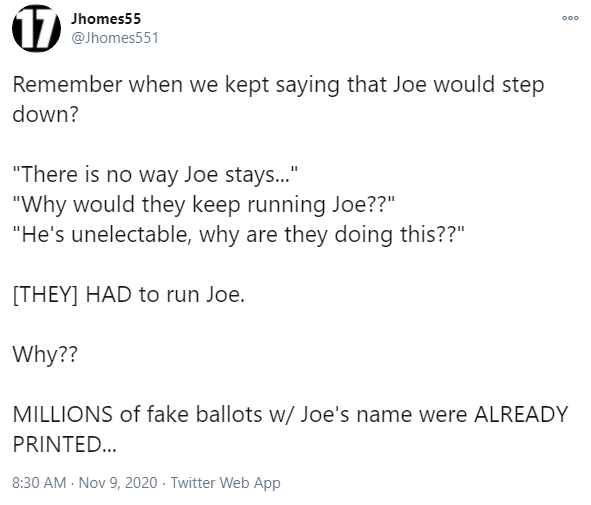This screenshot has width=591, height=505.
Task: Click the Nov 9, 2020 date
Action: [x=118, y=483]
